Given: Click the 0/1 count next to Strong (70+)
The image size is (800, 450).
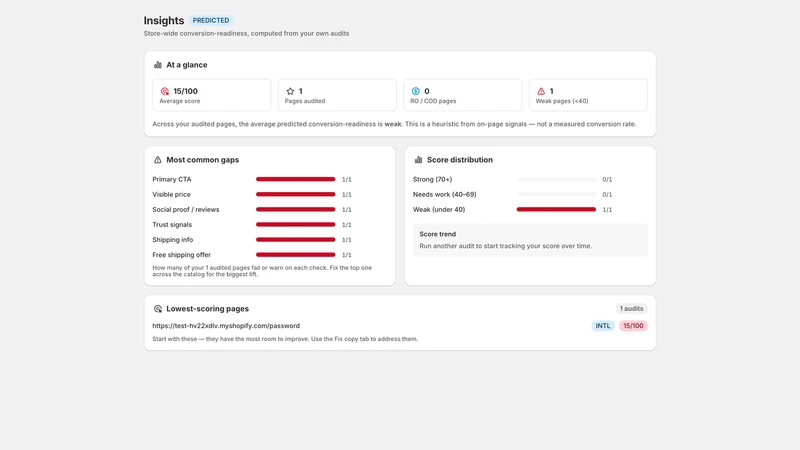Looking at the screenshot, I should click(607, 180).
